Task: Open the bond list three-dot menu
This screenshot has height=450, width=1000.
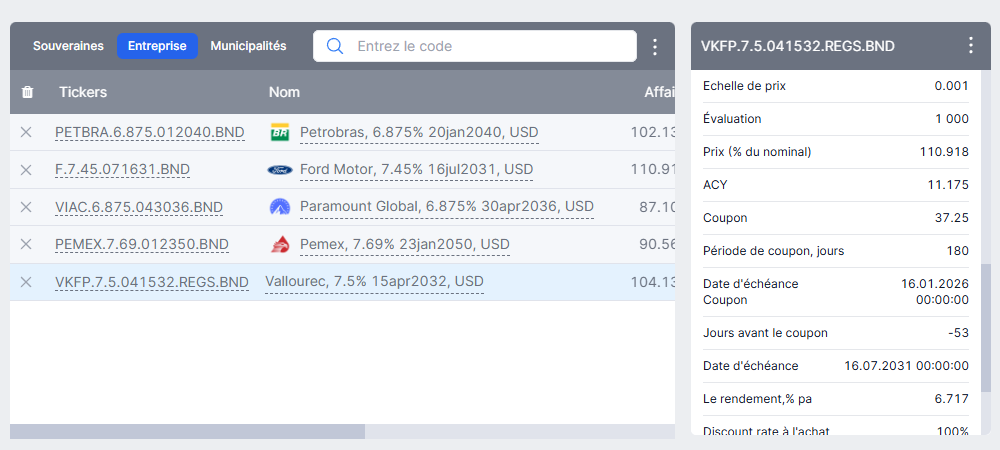Action: [x=655, y=47]
